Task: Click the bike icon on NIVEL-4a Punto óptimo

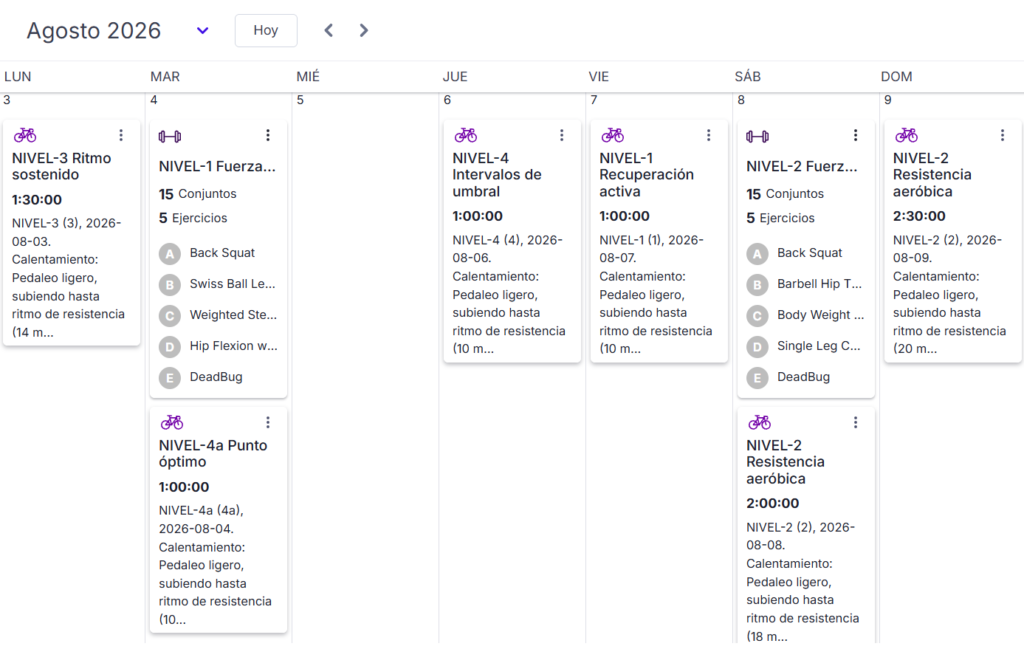Action: [172, 422]
